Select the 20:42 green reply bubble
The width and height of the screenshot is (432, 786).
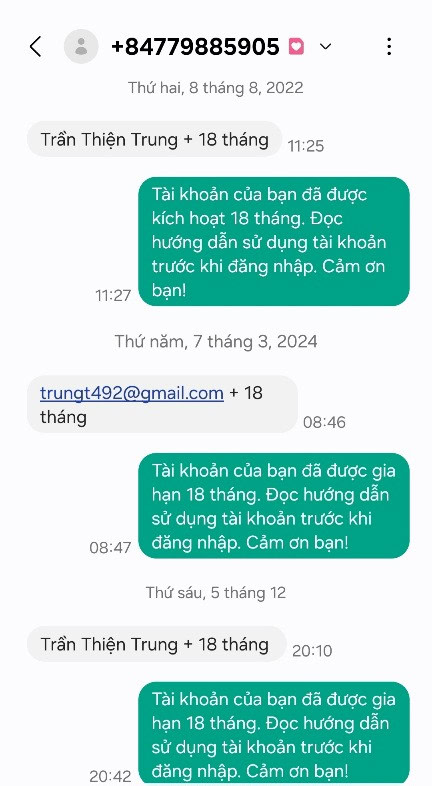tap(274, 733)
